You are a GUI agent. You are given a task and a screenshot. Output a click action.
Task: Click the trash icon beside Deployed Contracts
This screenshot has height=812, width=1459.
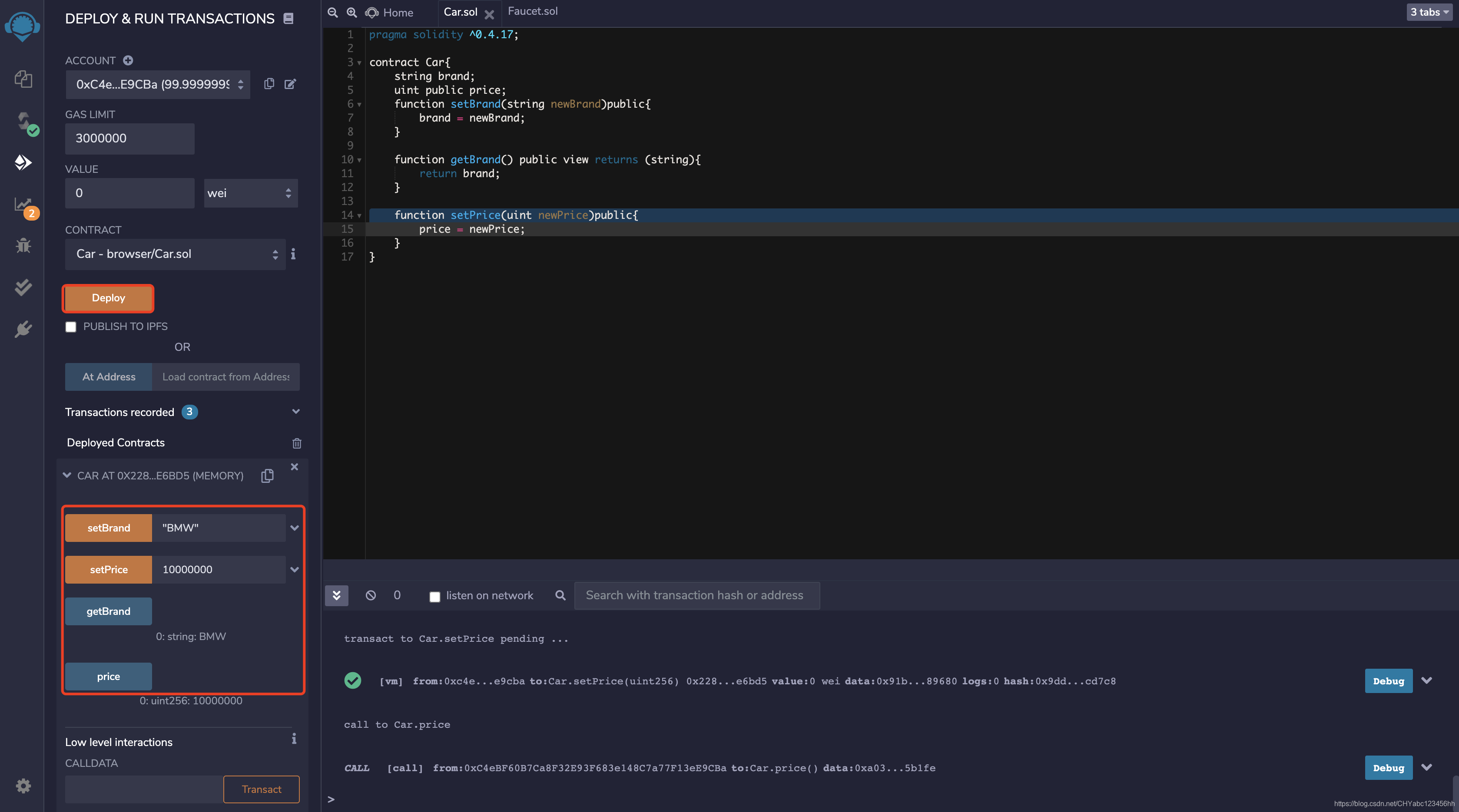(x=296, y=443)
